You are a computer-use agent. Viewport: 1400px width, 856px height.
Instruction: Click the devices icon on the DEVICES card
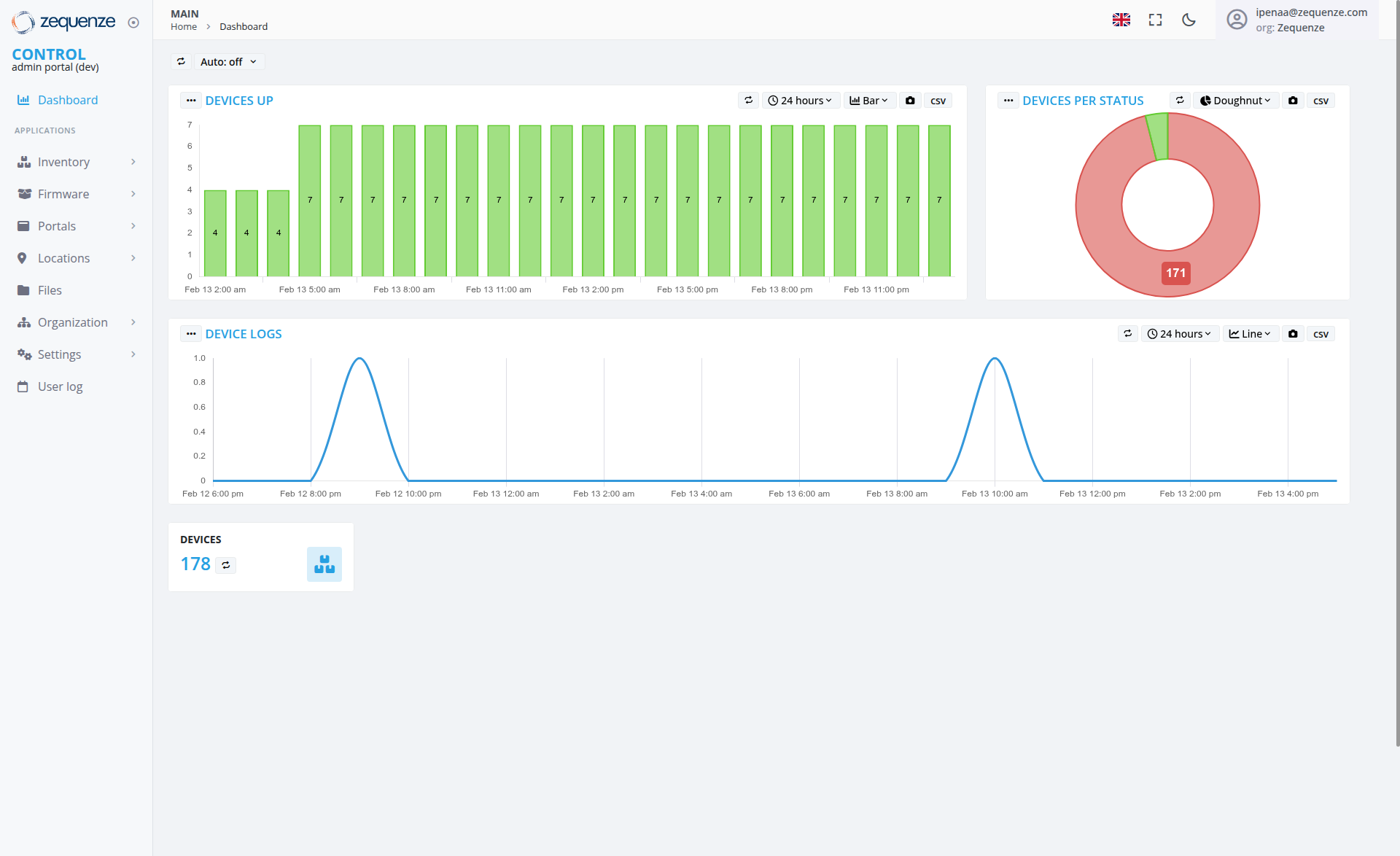click(324, 564)
